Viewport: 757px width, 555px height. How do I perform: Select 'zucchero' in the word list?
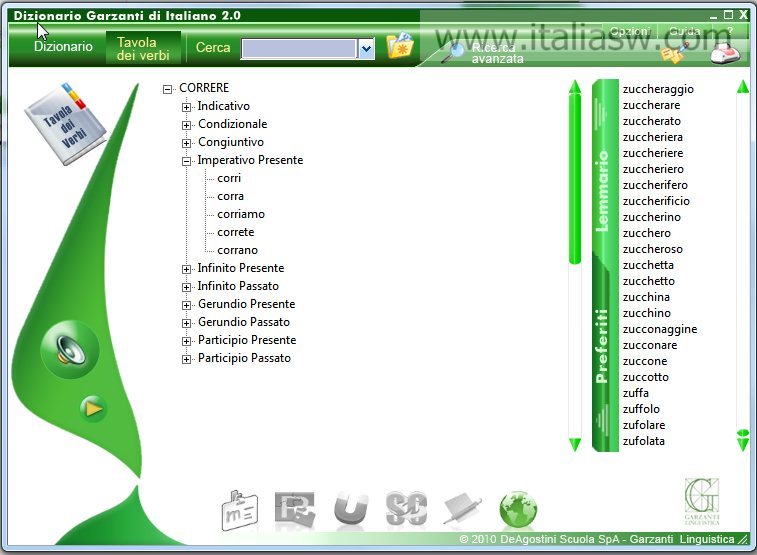coord(646,233)
